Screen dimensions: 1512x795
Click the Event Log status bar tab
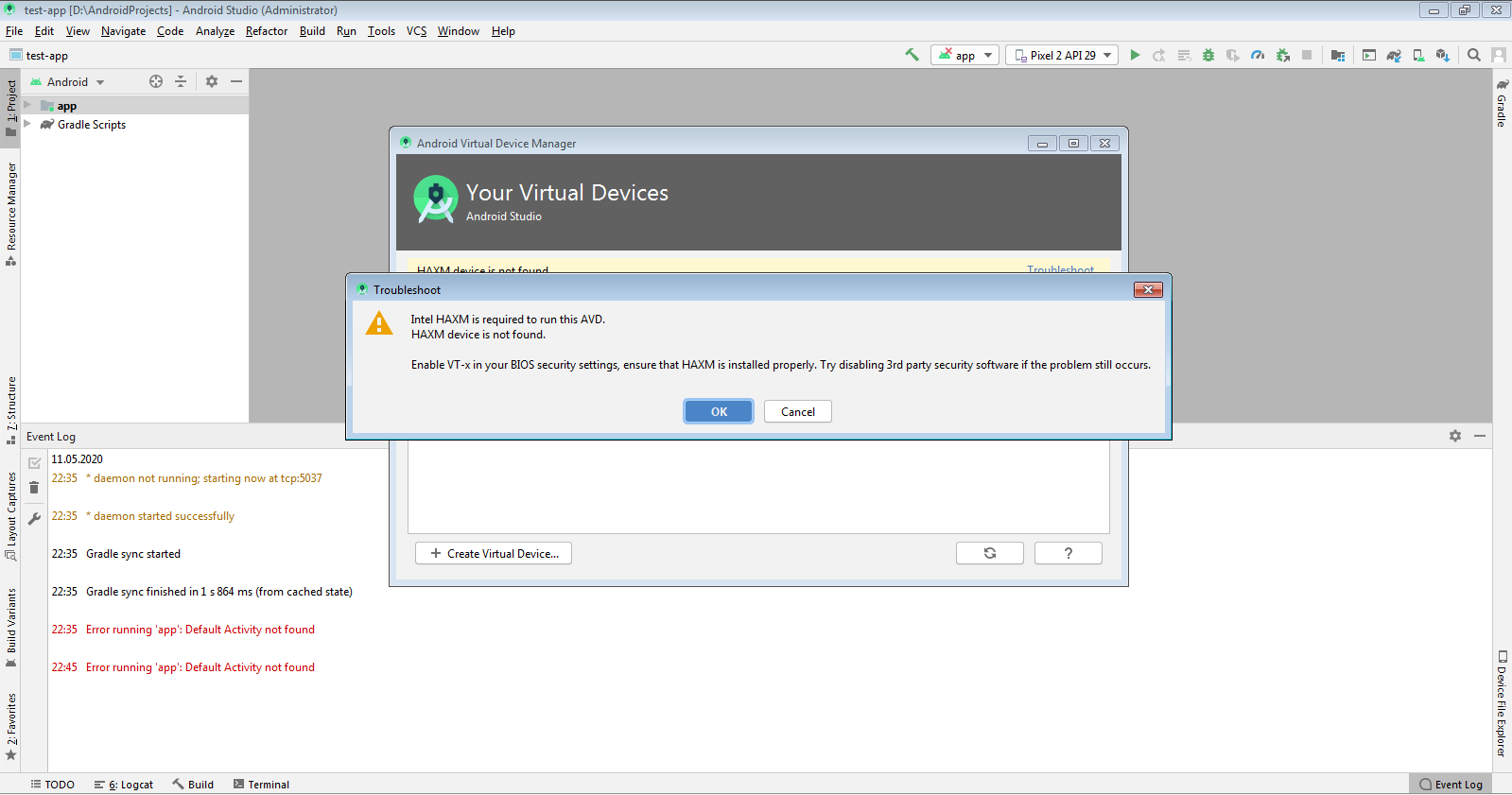tap(1451, 785)
